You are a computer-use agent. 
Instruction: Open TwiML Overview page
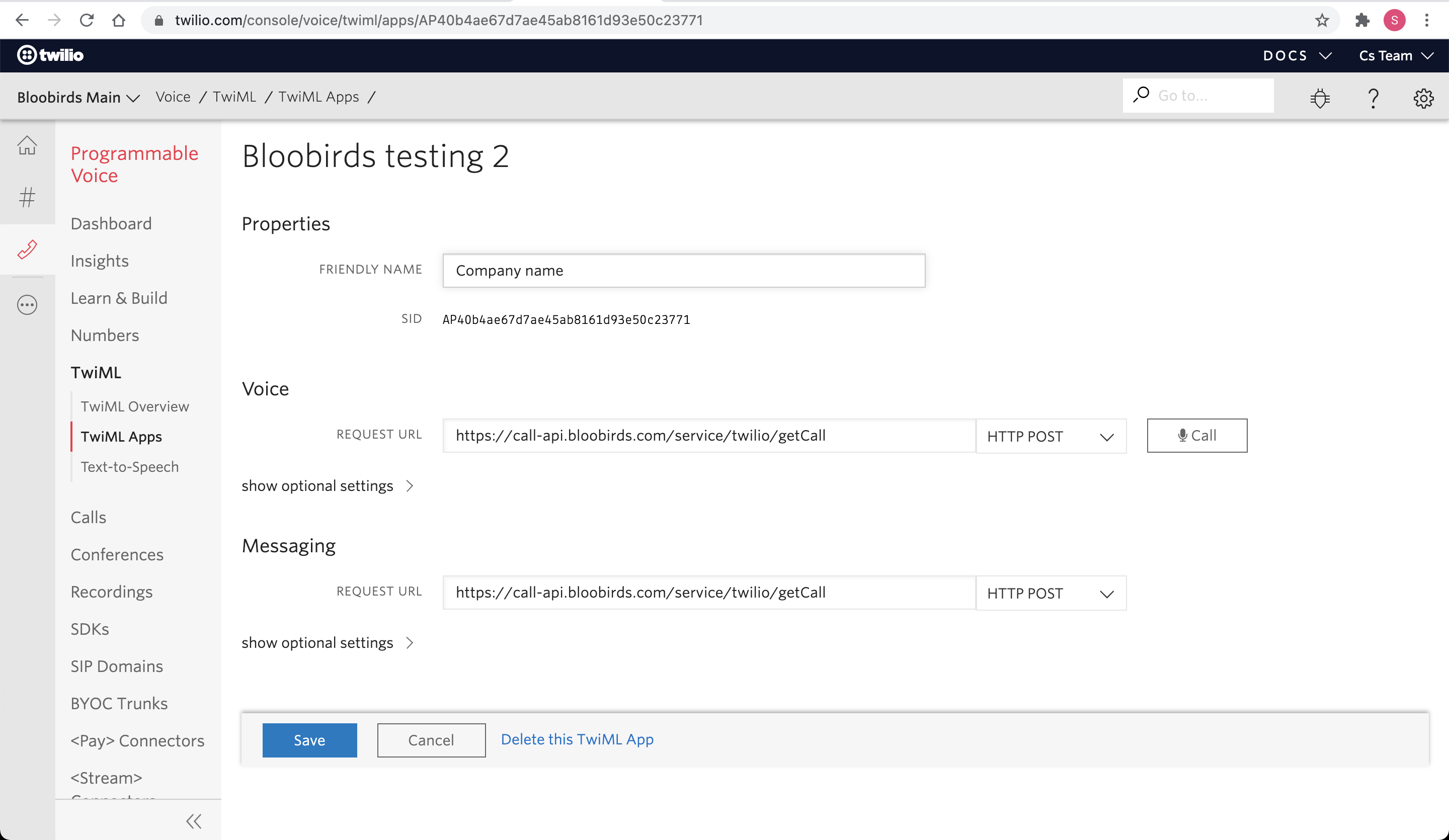tap(134, 406)
